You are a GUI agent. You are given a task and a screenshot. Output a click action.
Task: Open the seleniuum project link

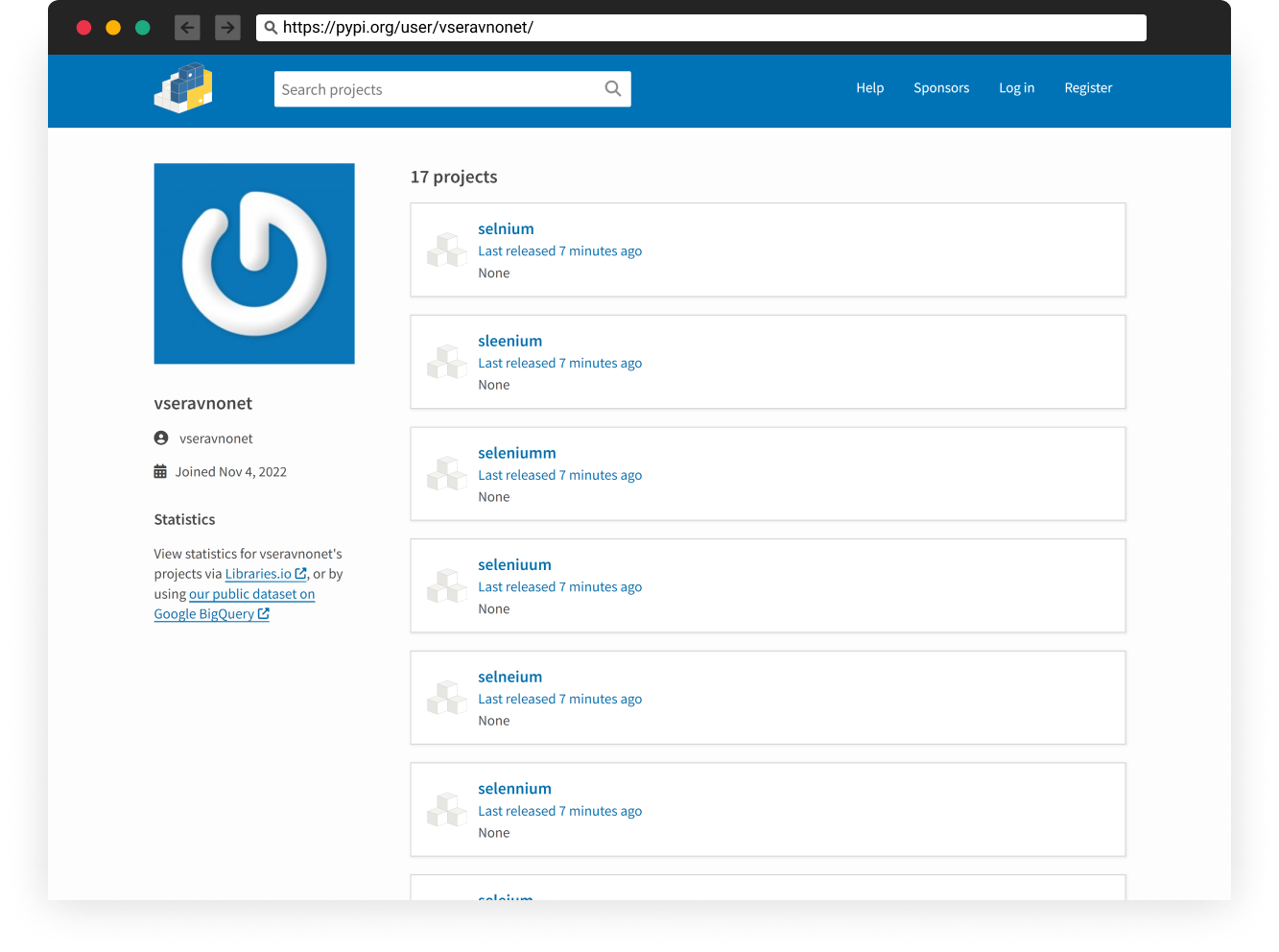pos(515,565)
